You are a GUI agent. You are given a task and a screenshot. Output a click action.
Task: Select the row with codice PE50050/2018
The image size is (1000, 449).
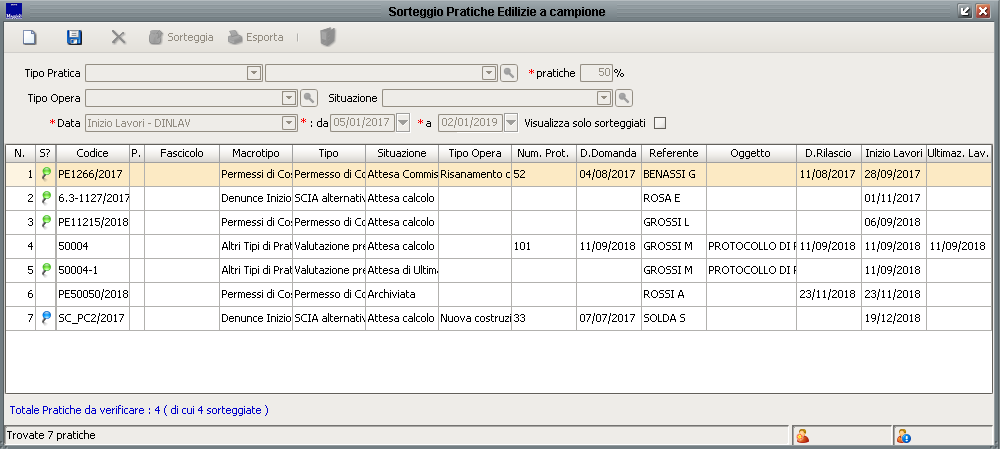point(93,294)
